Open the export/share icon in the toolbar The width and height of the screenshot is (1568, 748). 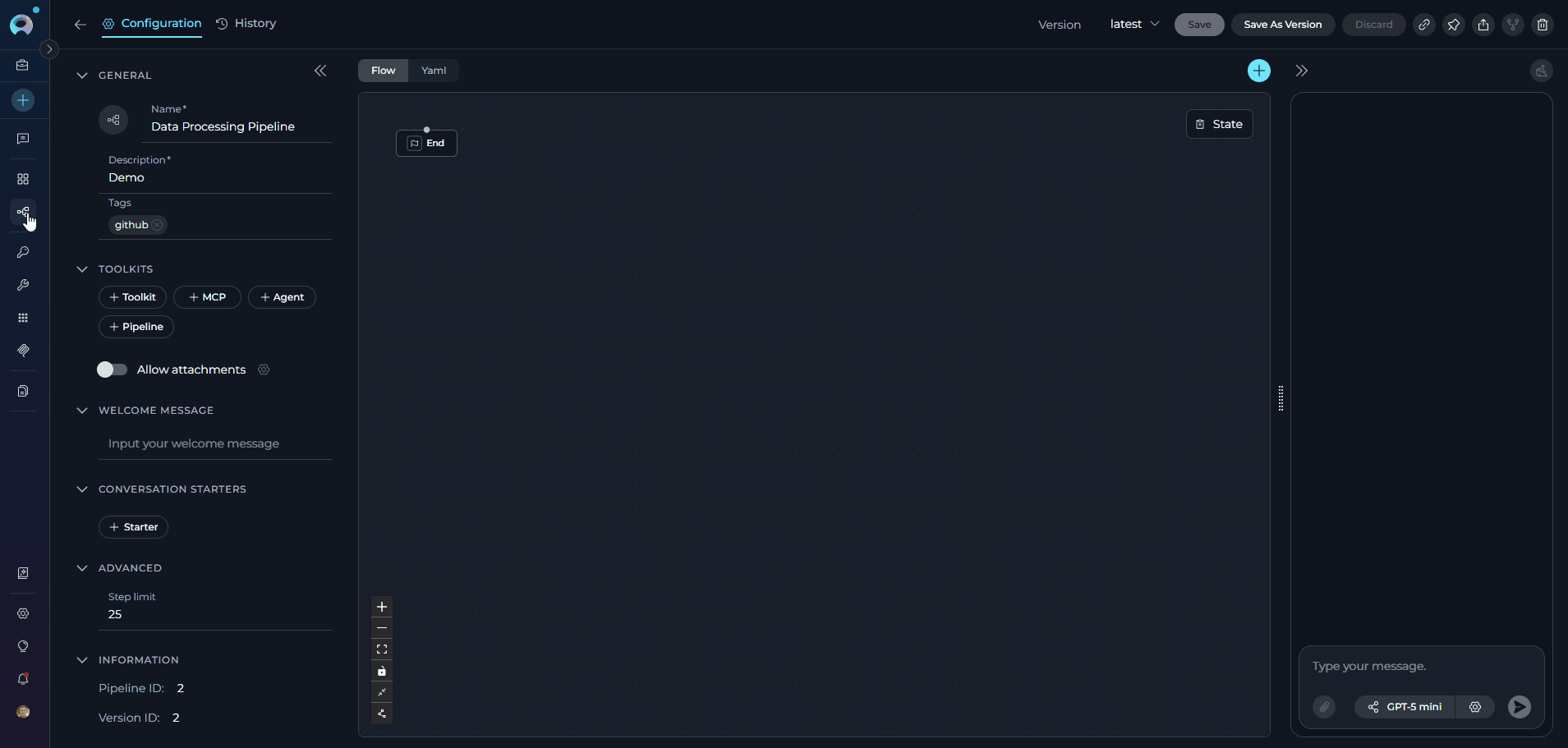point(1483,25)
